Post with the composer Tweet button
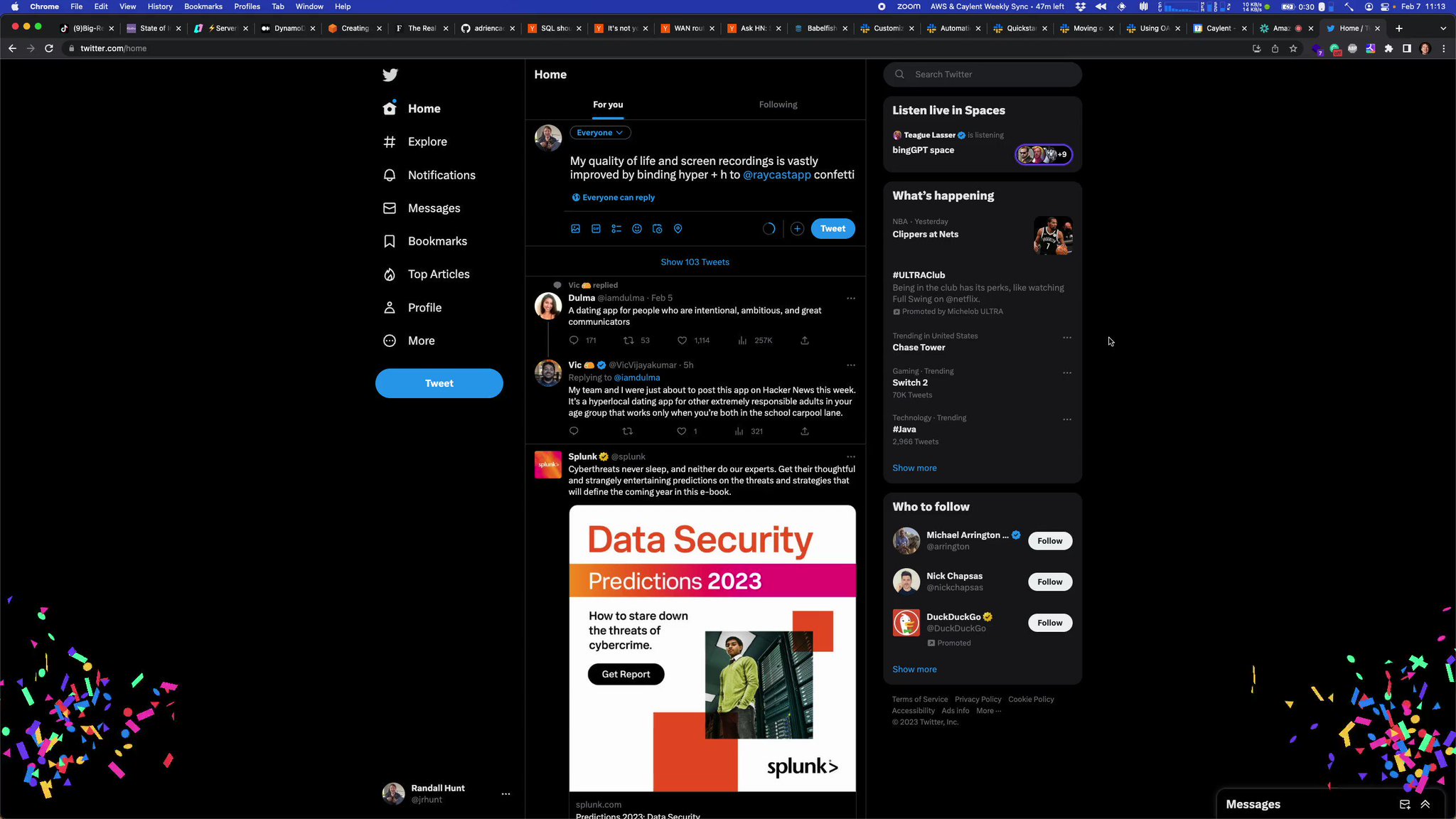 (x=833, y=229)
